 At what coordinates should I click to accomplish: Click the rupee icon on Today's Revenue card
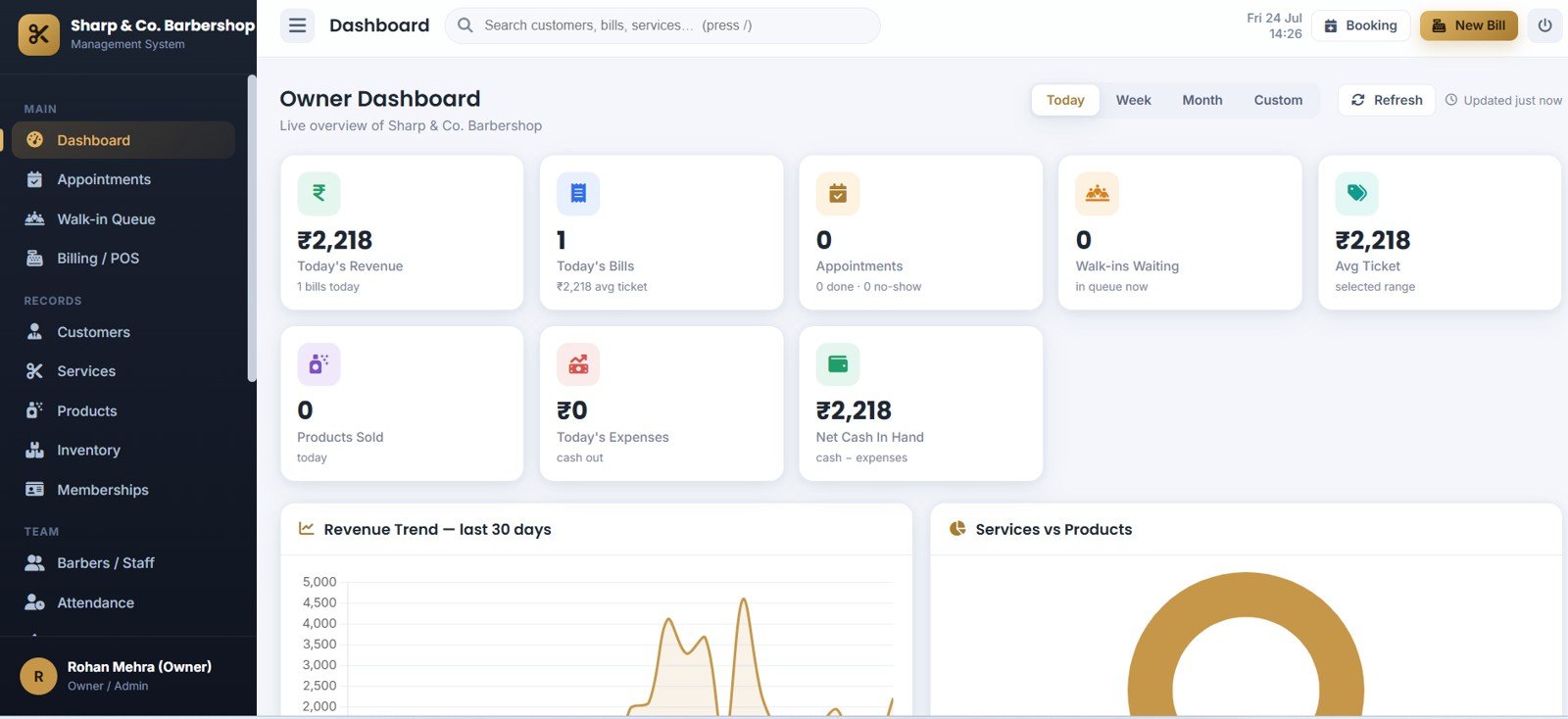tap(318, 194)
